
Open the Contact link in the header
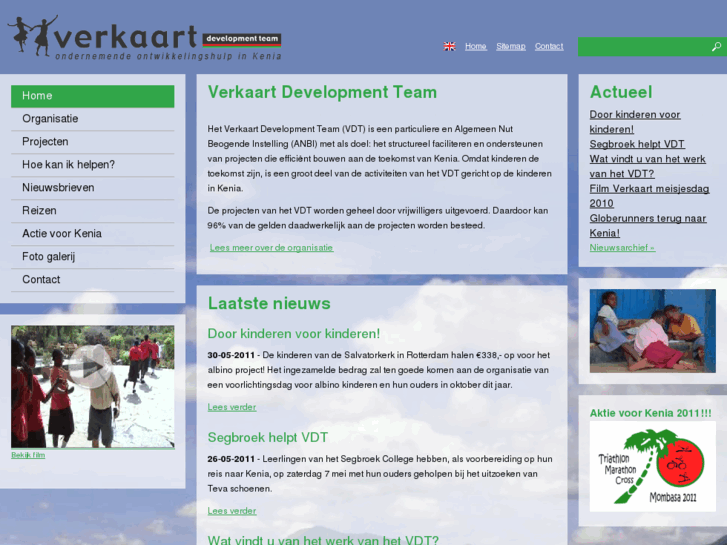[x=549, y=46]
